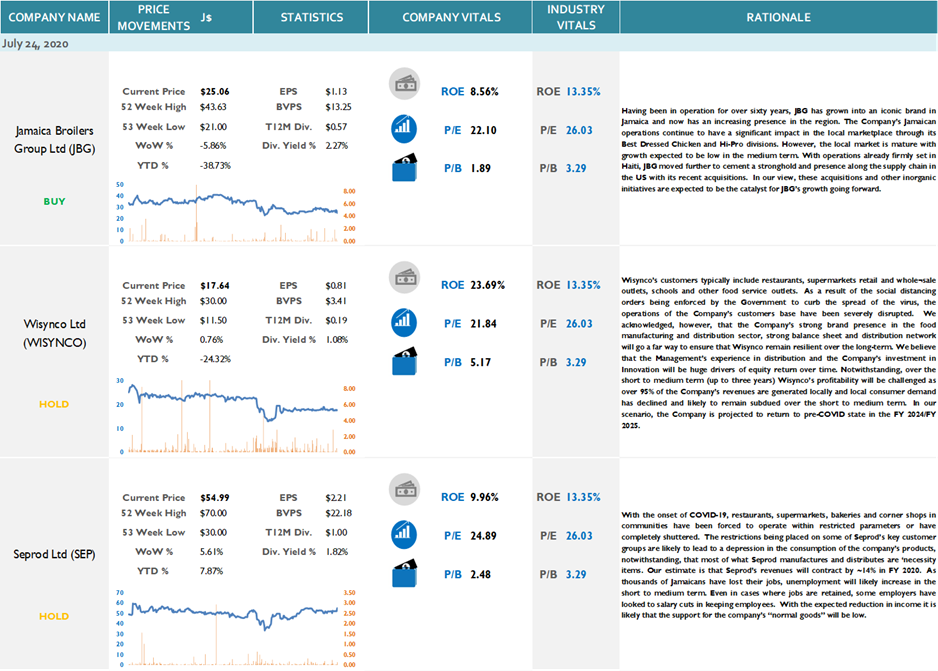
Task: Click the WoW value -5.86%
Action: (x=213, y=145)
